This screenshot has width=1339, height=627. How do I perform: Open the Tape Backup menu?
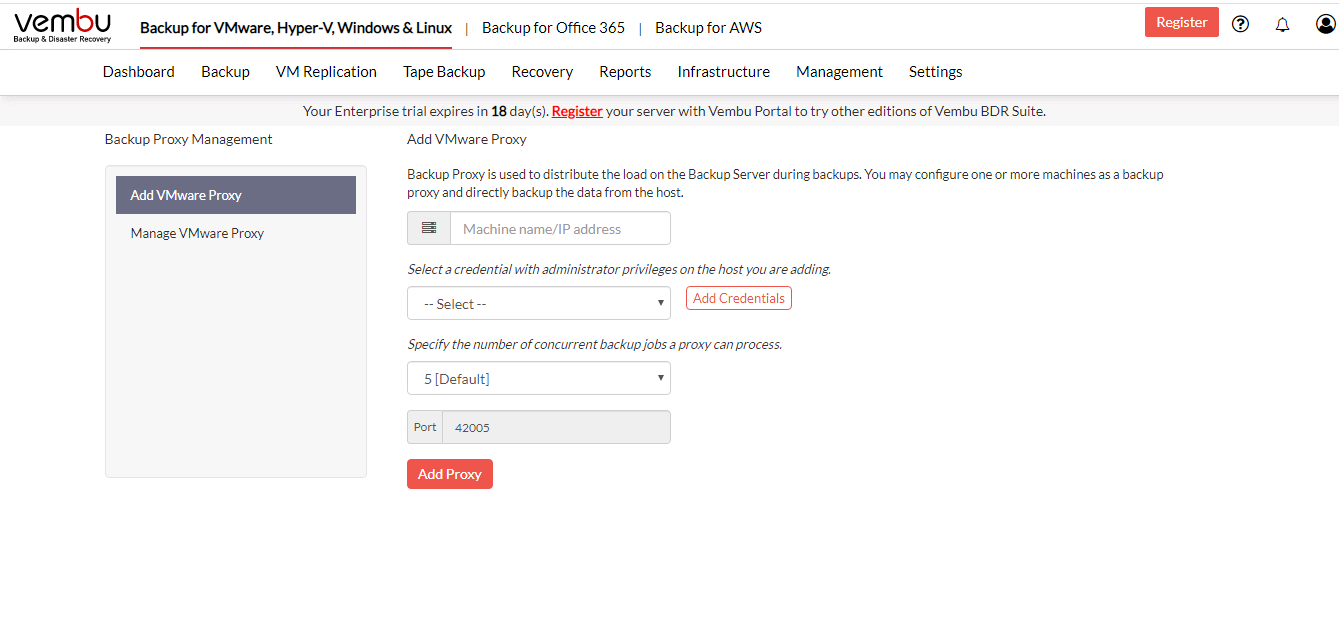click(x=444, y=72)
